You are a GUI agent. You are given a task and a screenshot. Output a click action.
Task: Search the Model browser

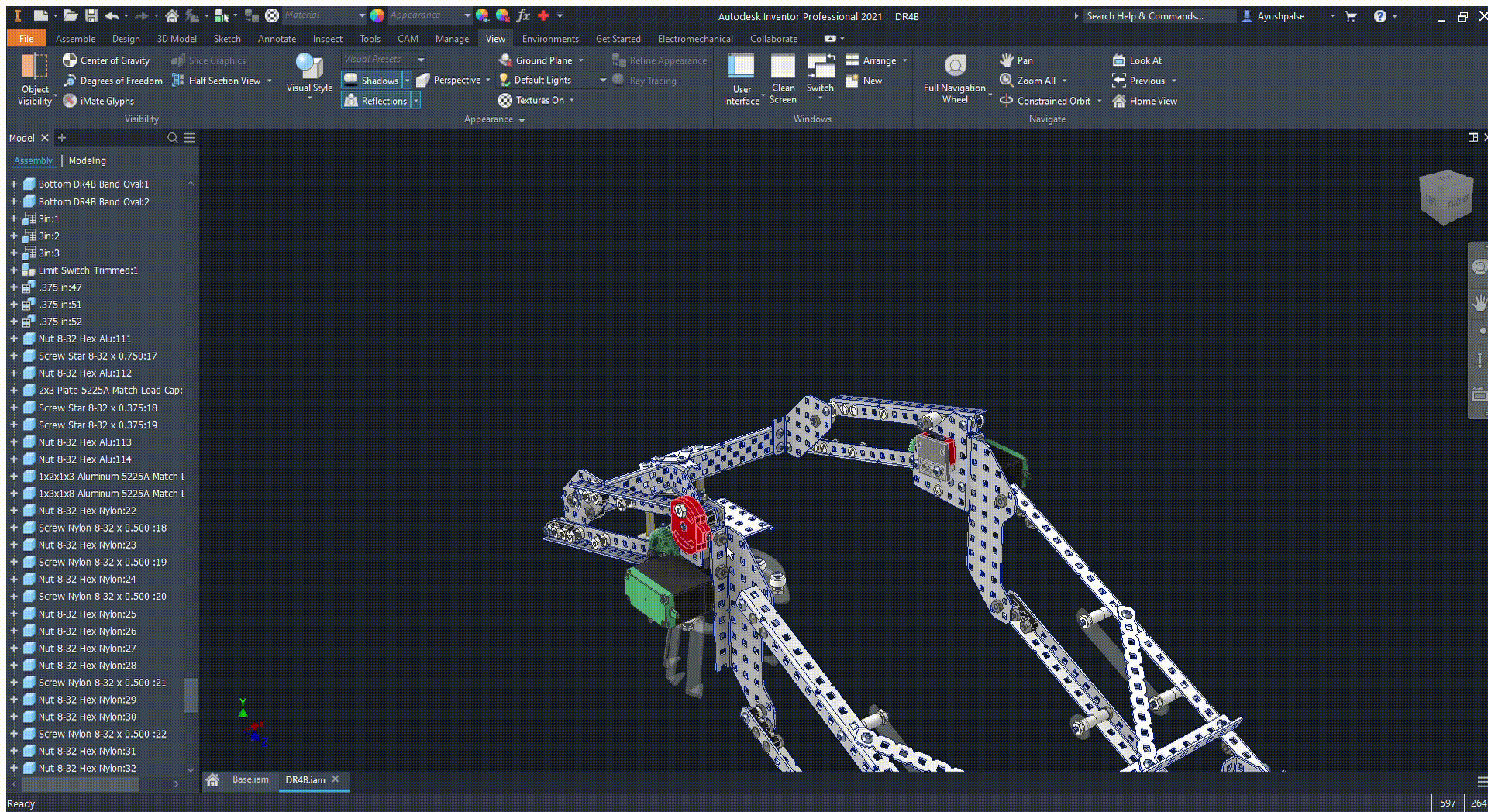click(x=173, y=138)
